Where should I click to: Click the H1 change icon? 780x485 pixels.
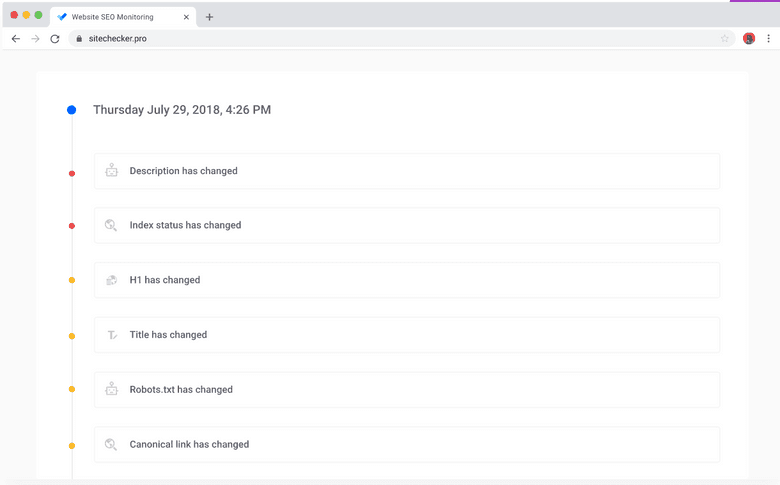pos(111,280)
